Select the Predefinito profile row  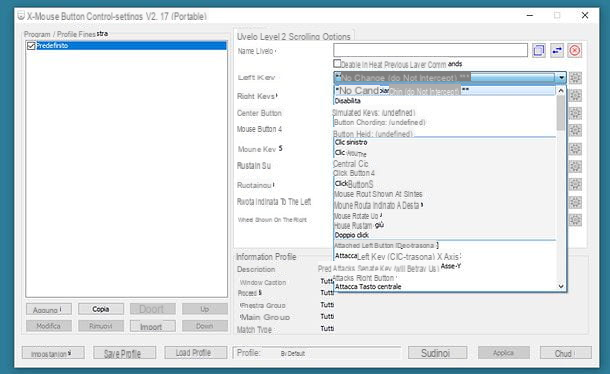[x=126, y=46]
